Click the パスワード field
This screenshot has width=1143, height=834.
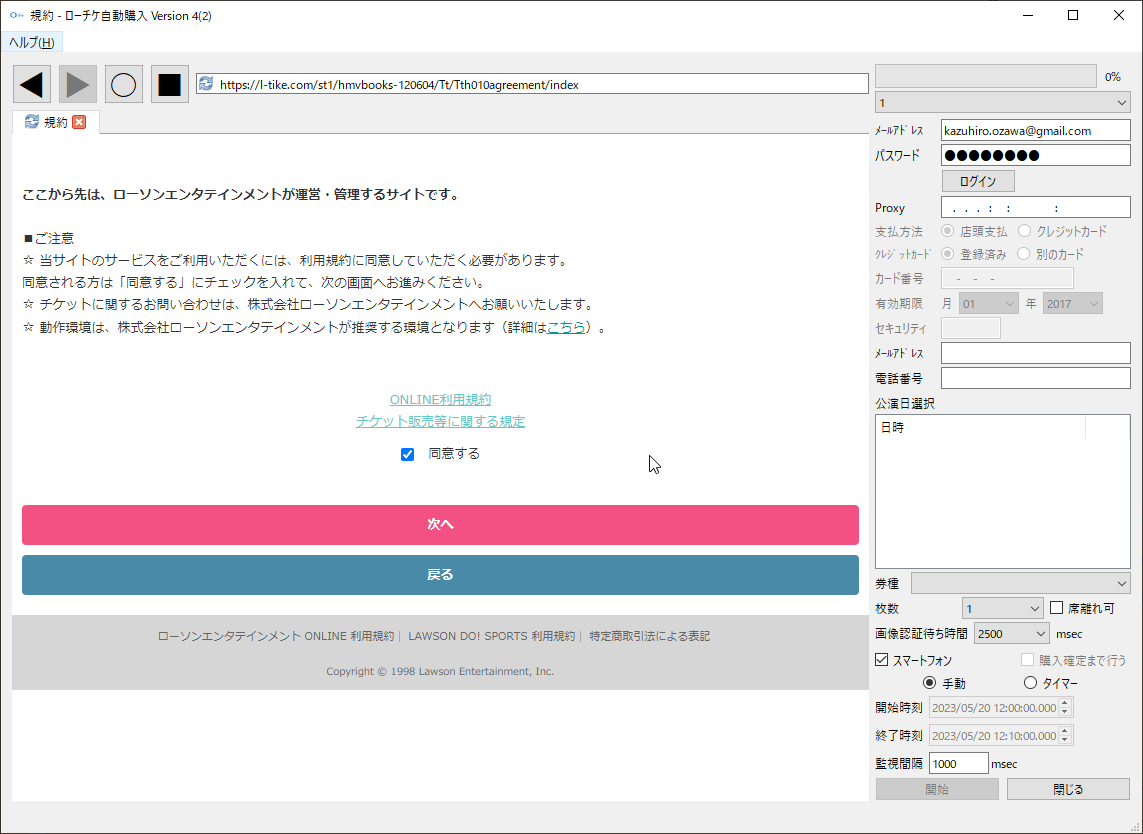coord(1035,155)
